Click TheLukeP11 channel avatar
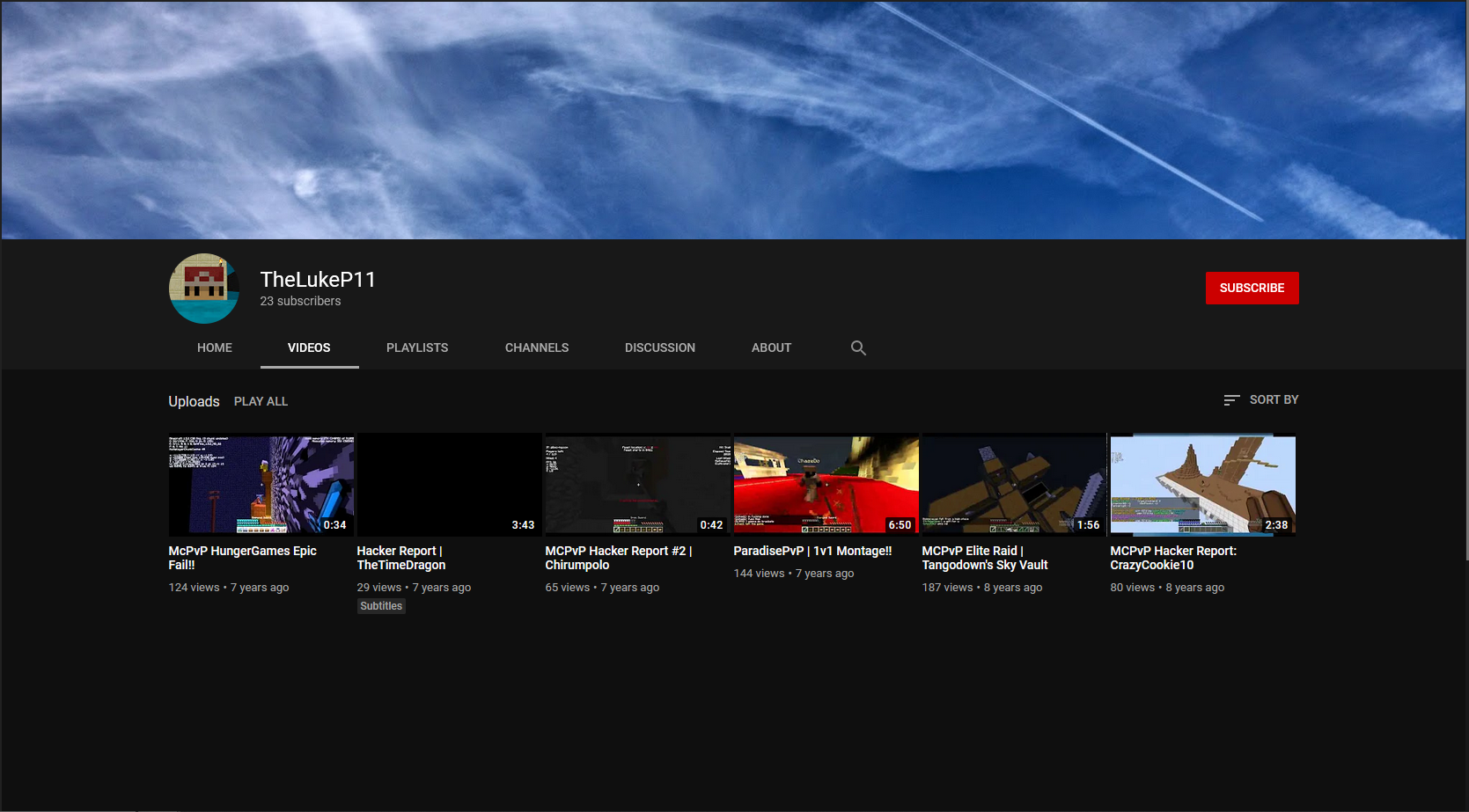The image size is (1469, 812). tap(204, 289)
